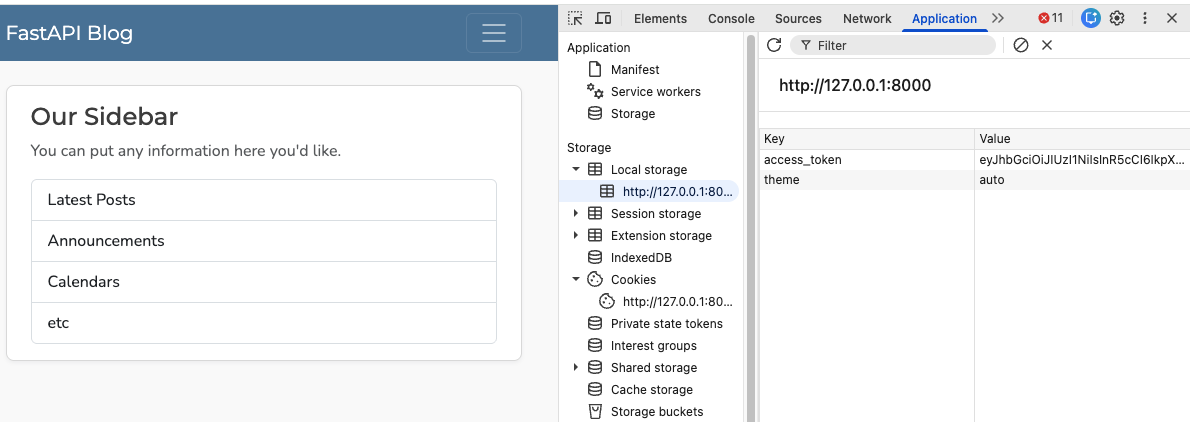This screenshot has width=1190, height=422.
Task: Open the AI assistance icon
Action: [1091, 18]
